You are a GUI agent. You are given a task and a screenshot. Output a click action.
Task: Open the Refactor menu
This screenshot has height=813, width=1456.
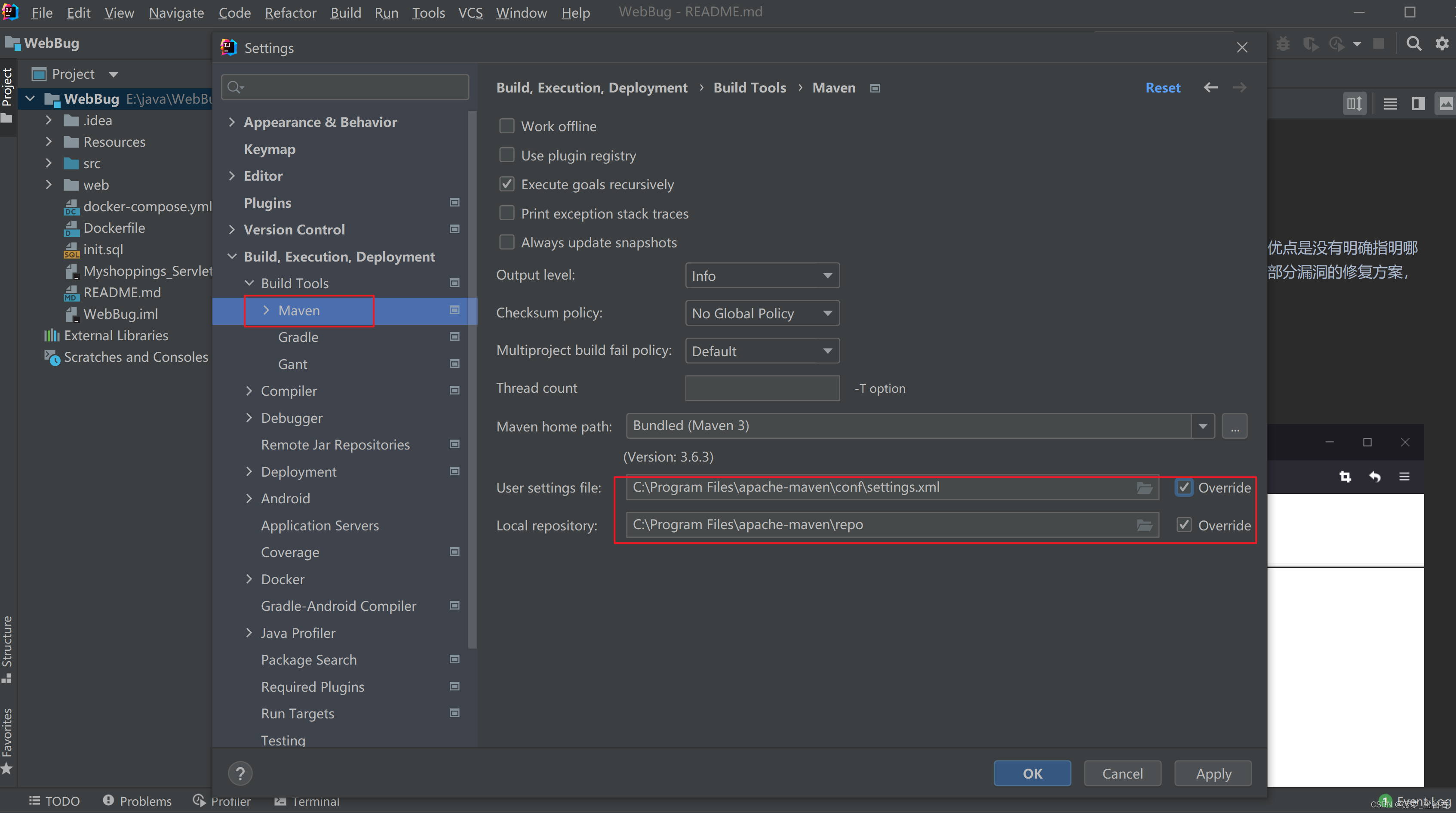[x=290, y=12]
